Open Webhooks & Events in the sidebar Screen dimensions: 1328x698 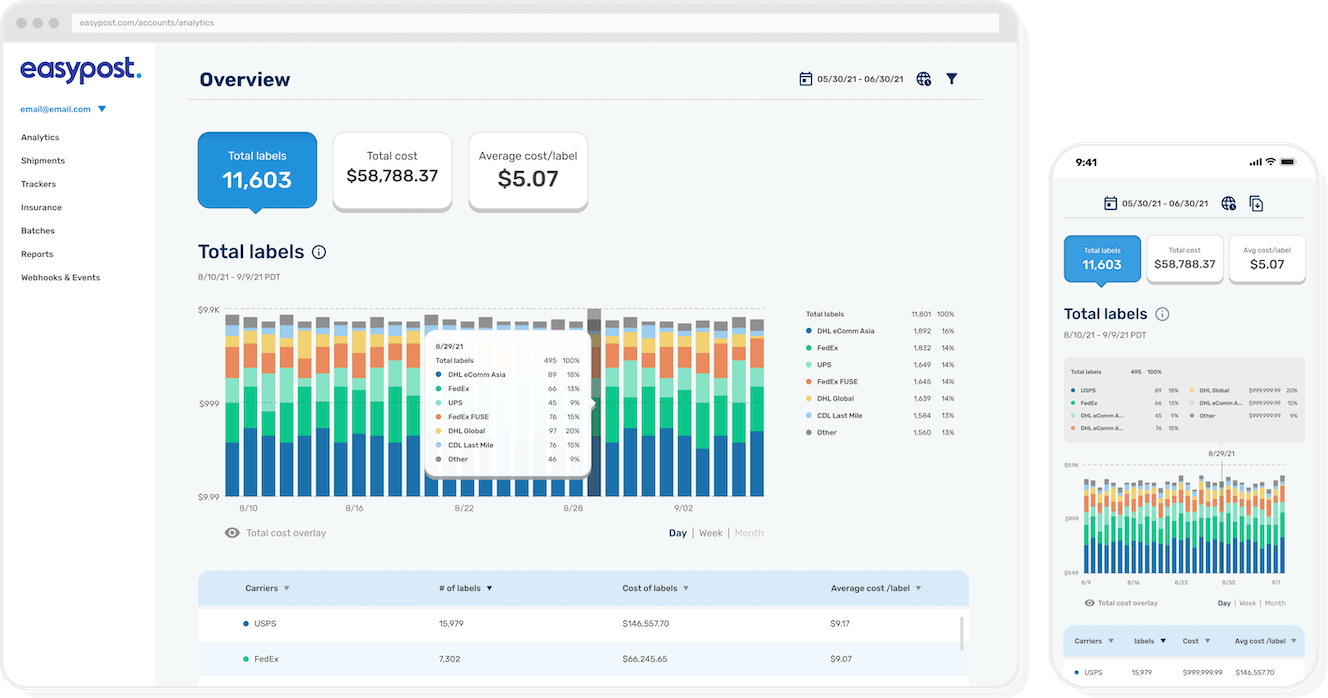click(61, 278)
